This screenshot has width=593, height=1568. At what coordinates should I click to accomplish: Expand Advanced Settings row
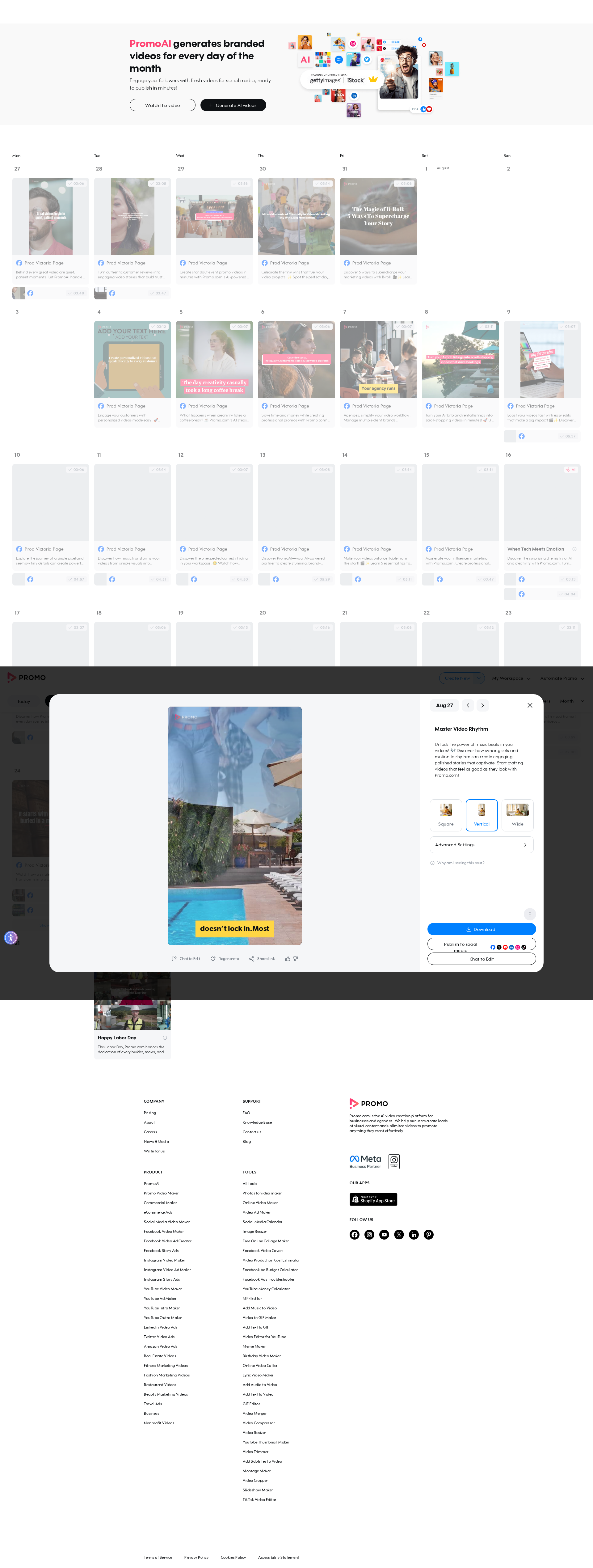pyautogui.click(x=482, y=844)
